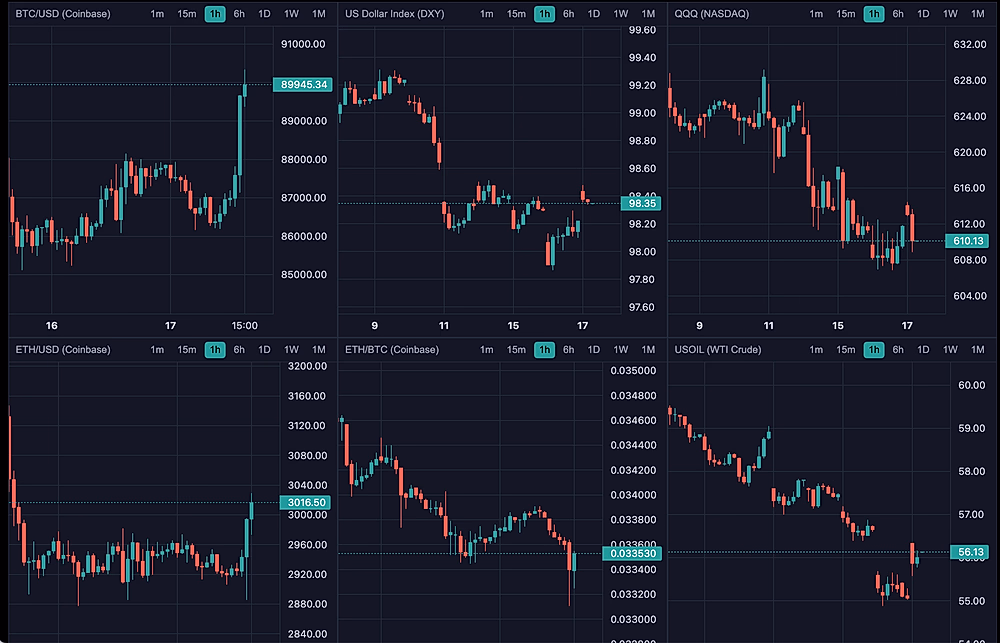The image size is (1000, 643).
Task: Select 1m timeframe on BTC/USD chart
Action: point(158,14)
